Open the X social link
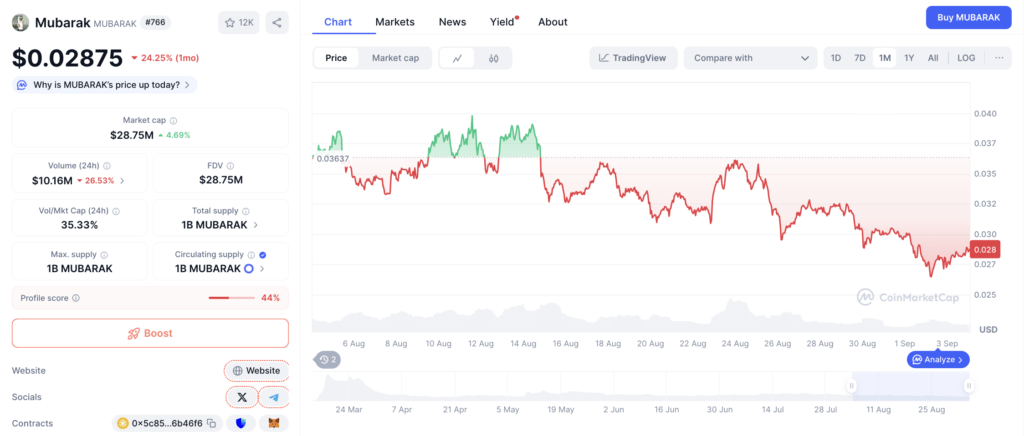This screenshot has width=1024, height=436. (x=242, y=397)
